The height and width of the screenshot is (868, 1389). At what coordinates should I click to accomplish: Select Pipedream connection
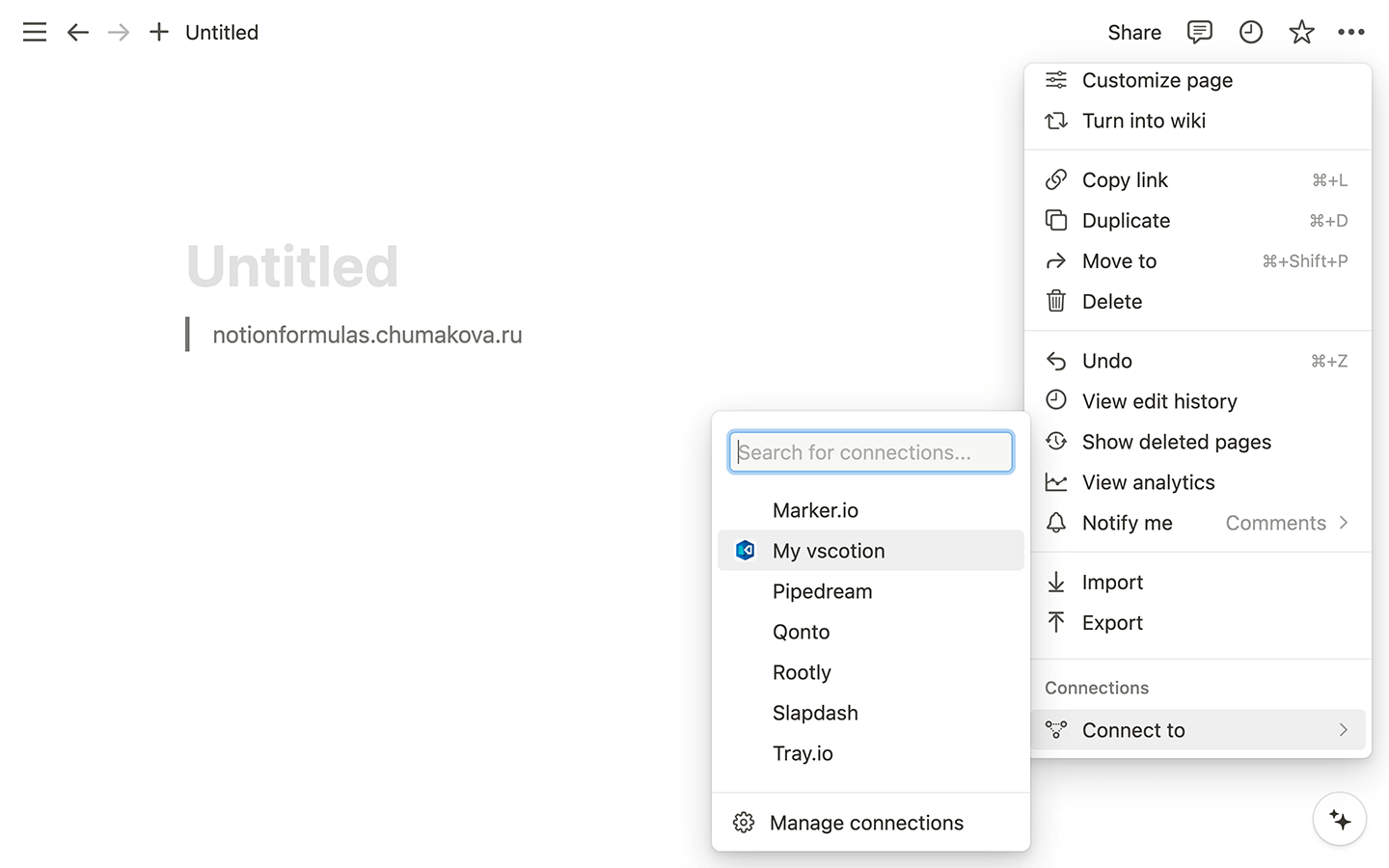click(871, 591)
